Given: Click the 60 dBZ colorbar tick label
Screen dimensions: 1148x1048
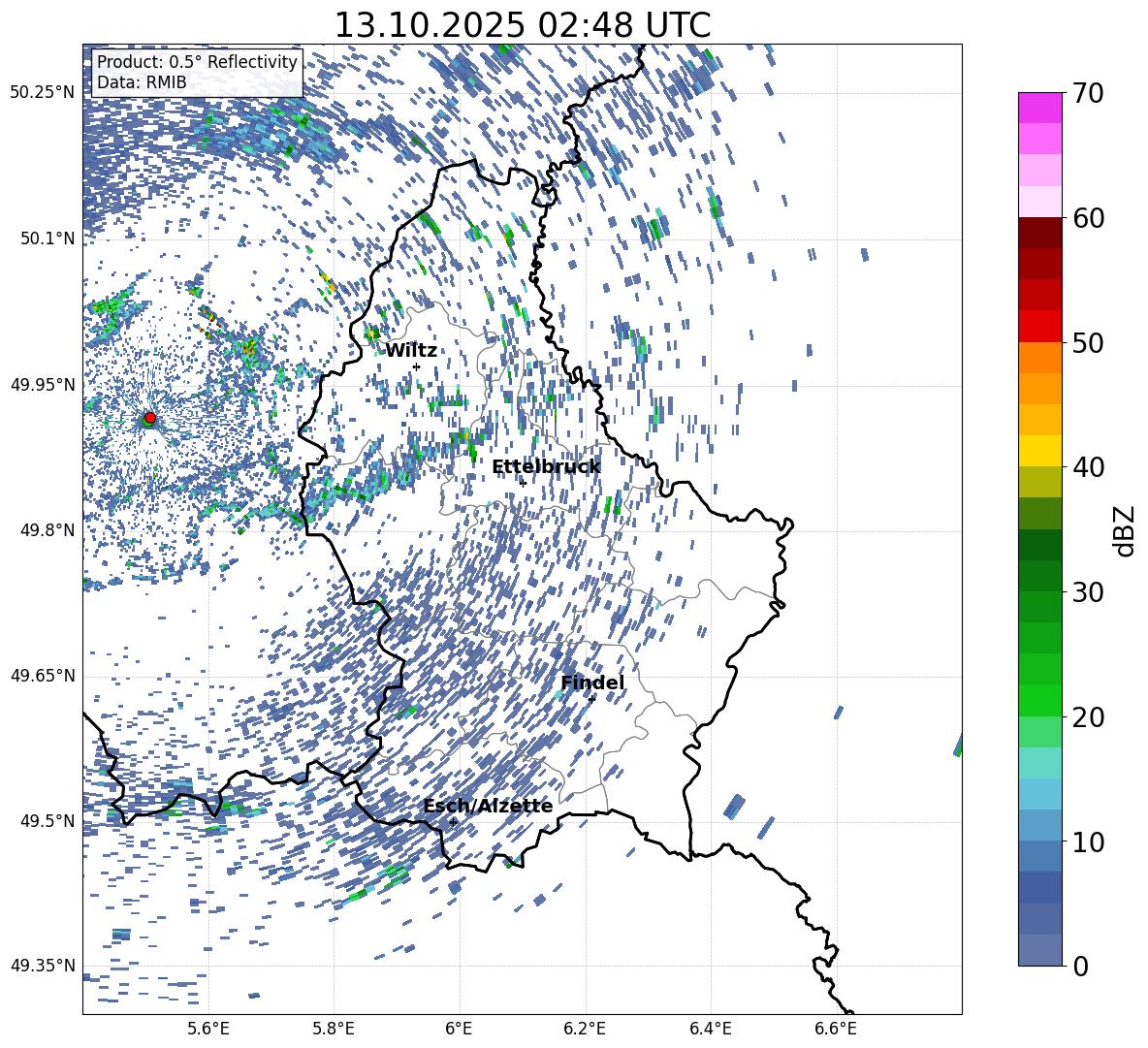Looking at the screenshot, I should 1087,218.
